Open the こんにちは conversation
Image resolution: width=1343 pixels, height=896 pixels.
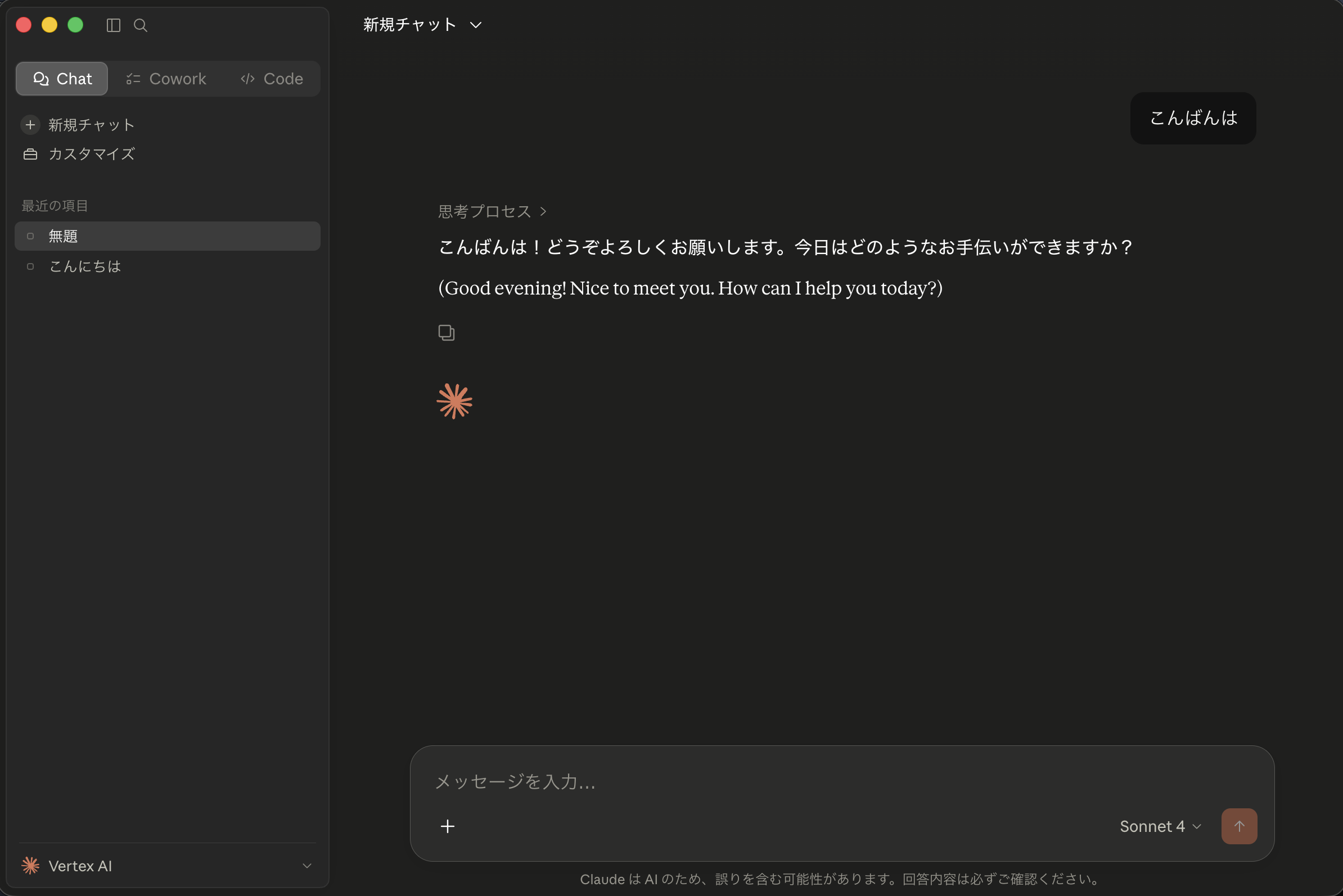168,266
